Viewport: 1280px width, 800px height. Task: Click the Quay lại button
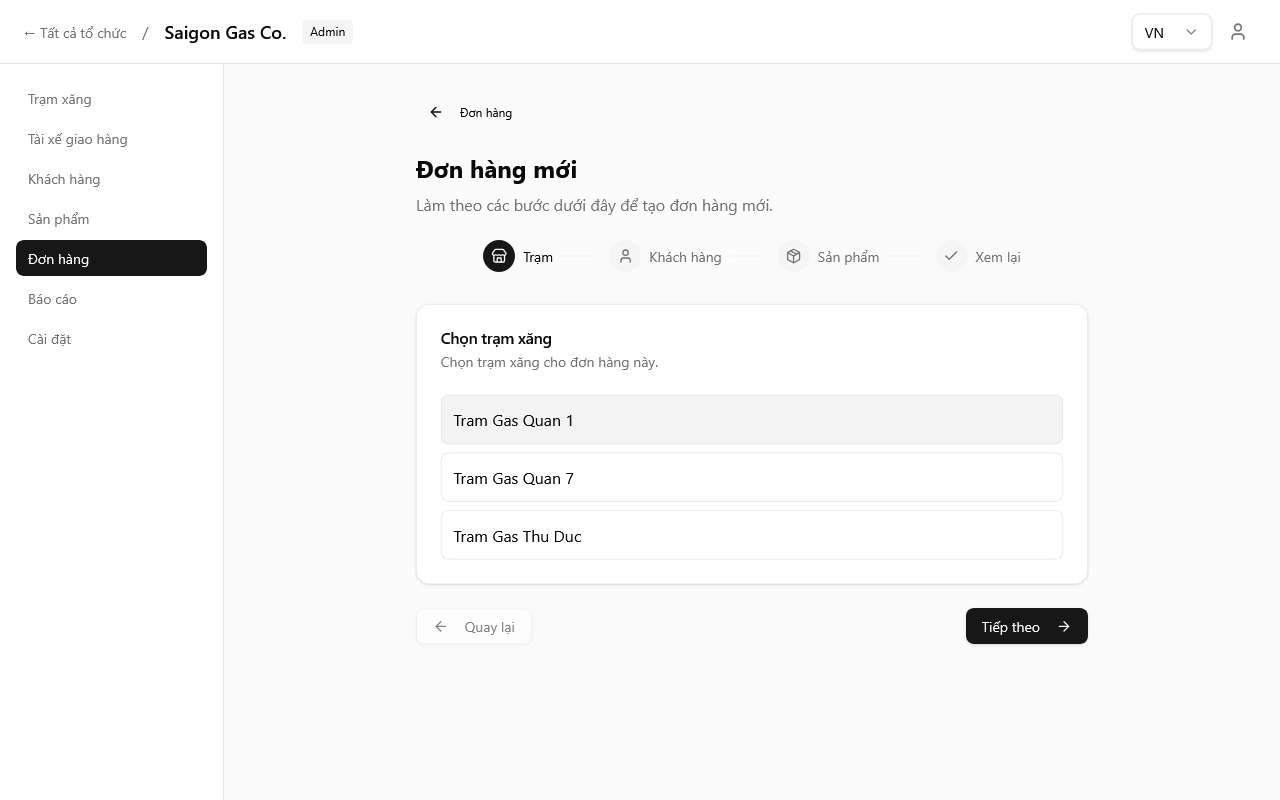pos(474,627)
